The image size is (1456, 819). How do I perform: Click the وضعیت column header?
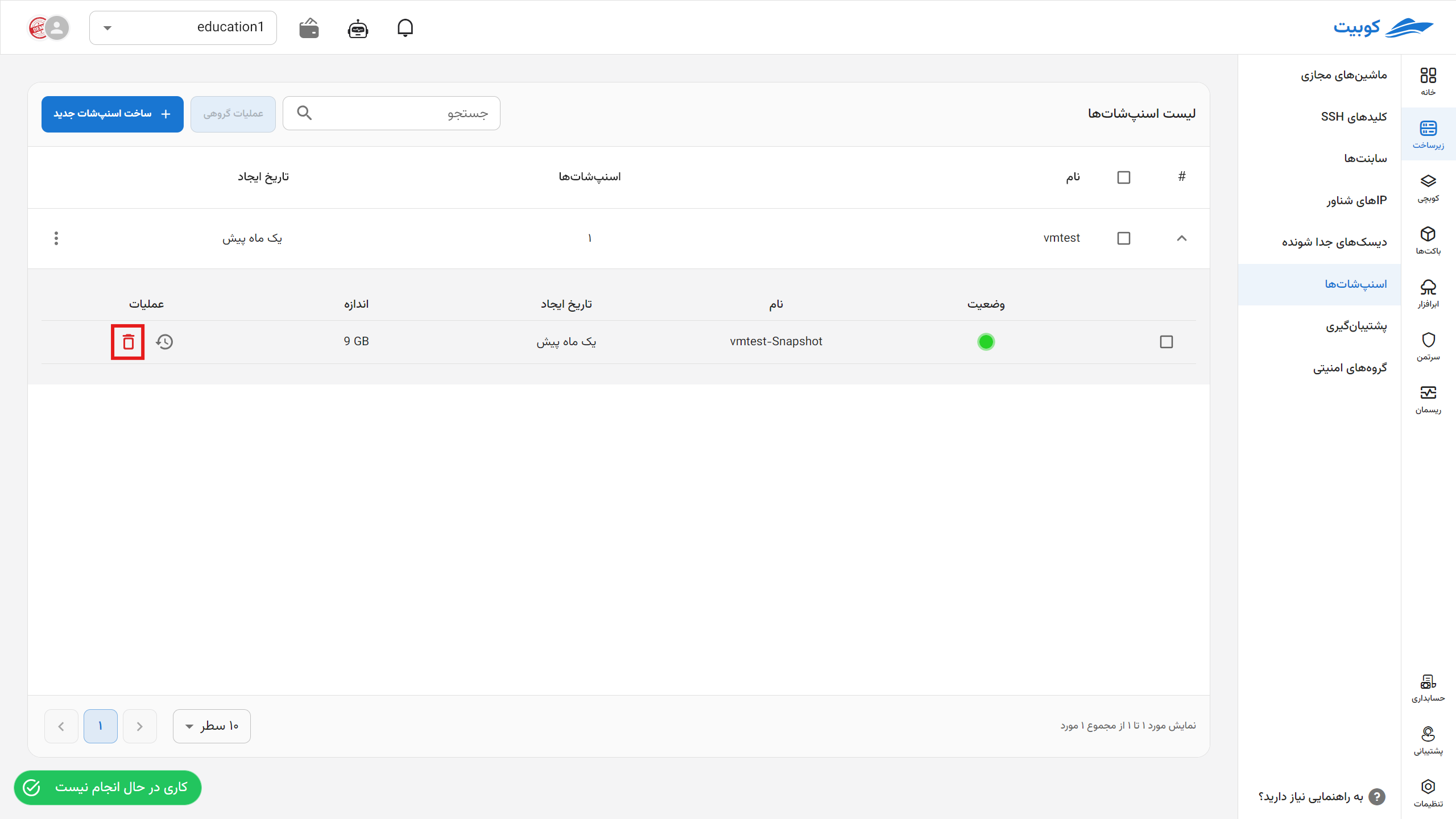pos(986,304)
